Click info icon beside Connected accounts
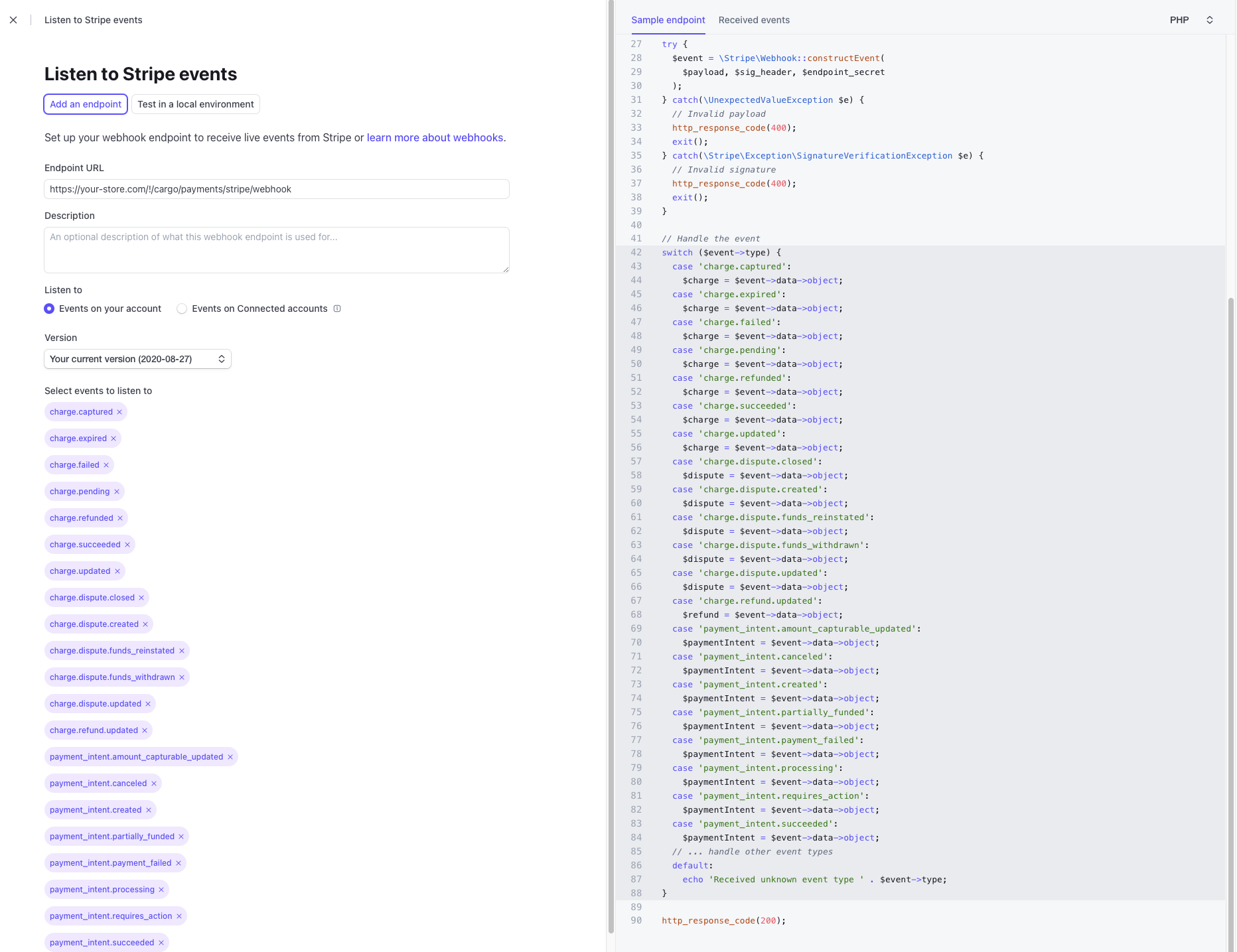1237x952 pixels. [337, 308]
